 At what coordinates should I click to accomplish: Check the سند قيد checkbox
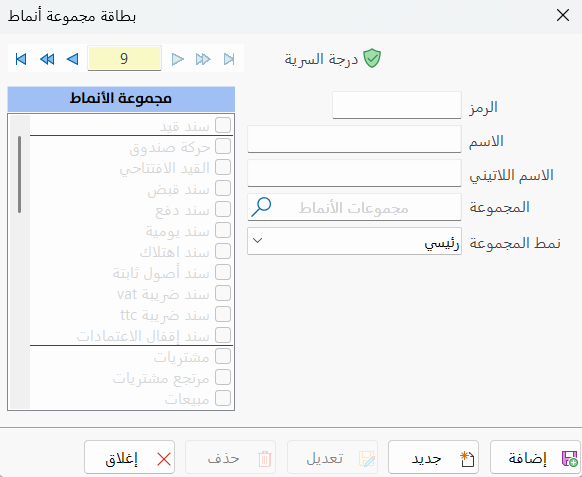223,125
